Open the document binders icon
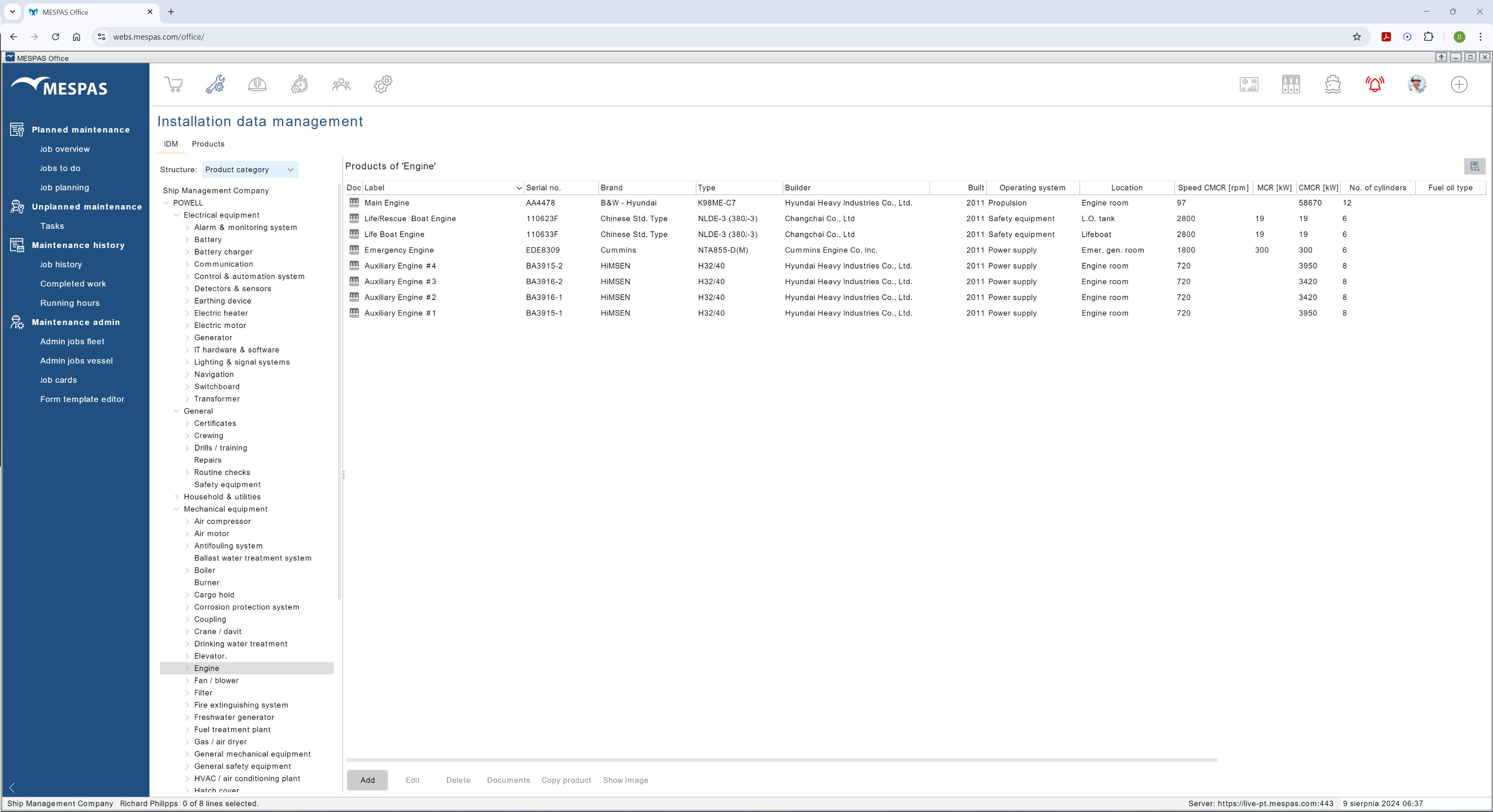1493x812 pixels. pyautogui.click(x=1291, y=85)
